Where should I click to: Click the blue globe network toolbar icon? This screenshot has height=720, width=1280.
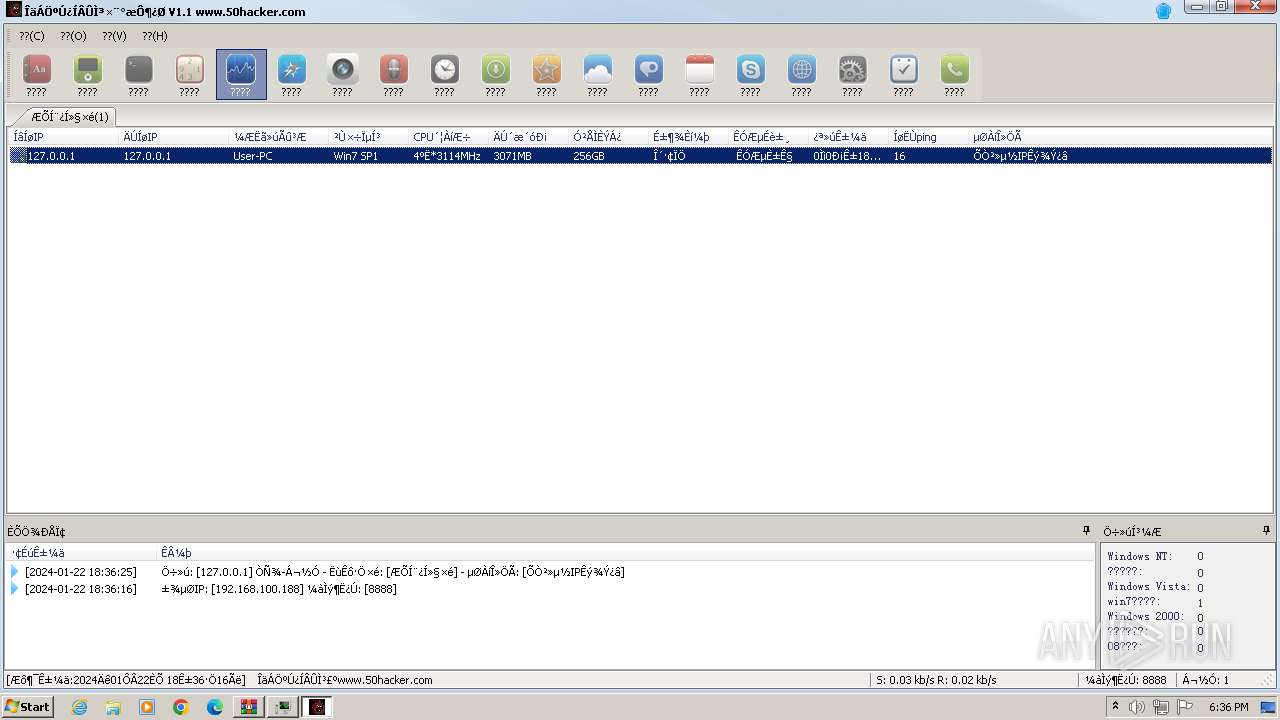coord(801,74)
